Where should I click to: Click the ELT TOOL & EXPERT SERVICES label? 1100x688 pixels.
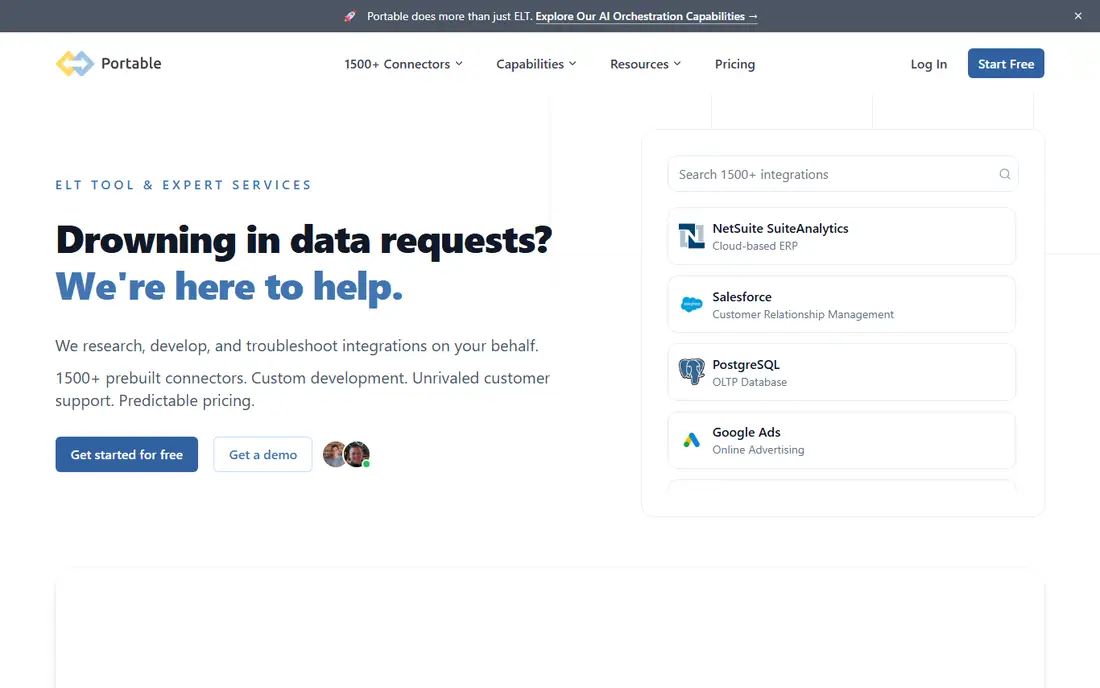tap(184, 185)
